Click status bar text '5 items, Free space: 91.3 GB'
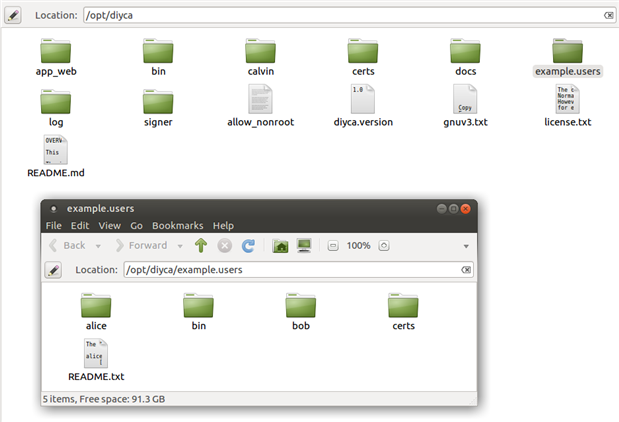The width and height of the screenshot is (619, 422). (104, 399)
